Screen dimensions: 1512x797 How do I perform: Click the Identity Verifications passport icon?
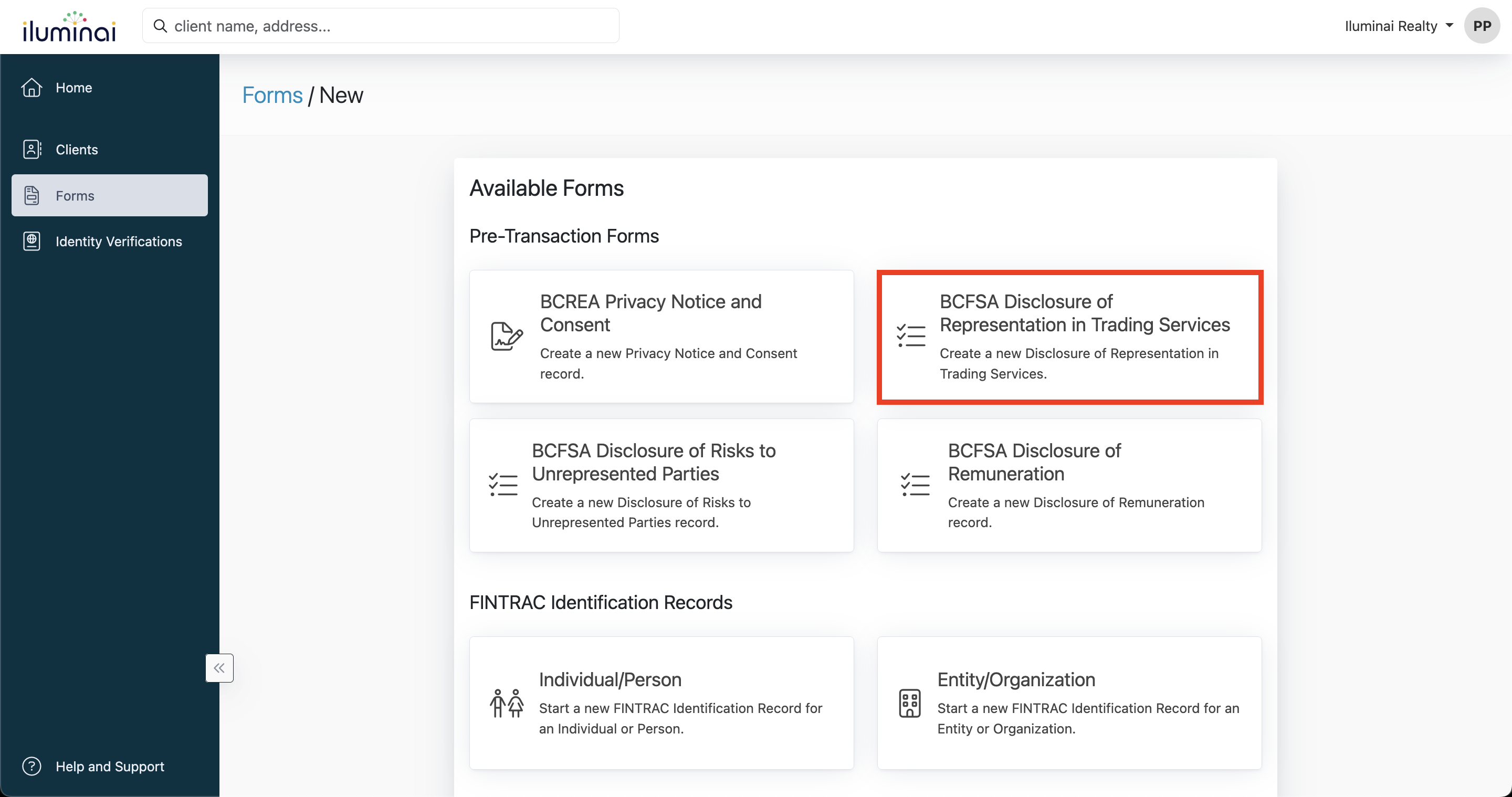point(31,241)
